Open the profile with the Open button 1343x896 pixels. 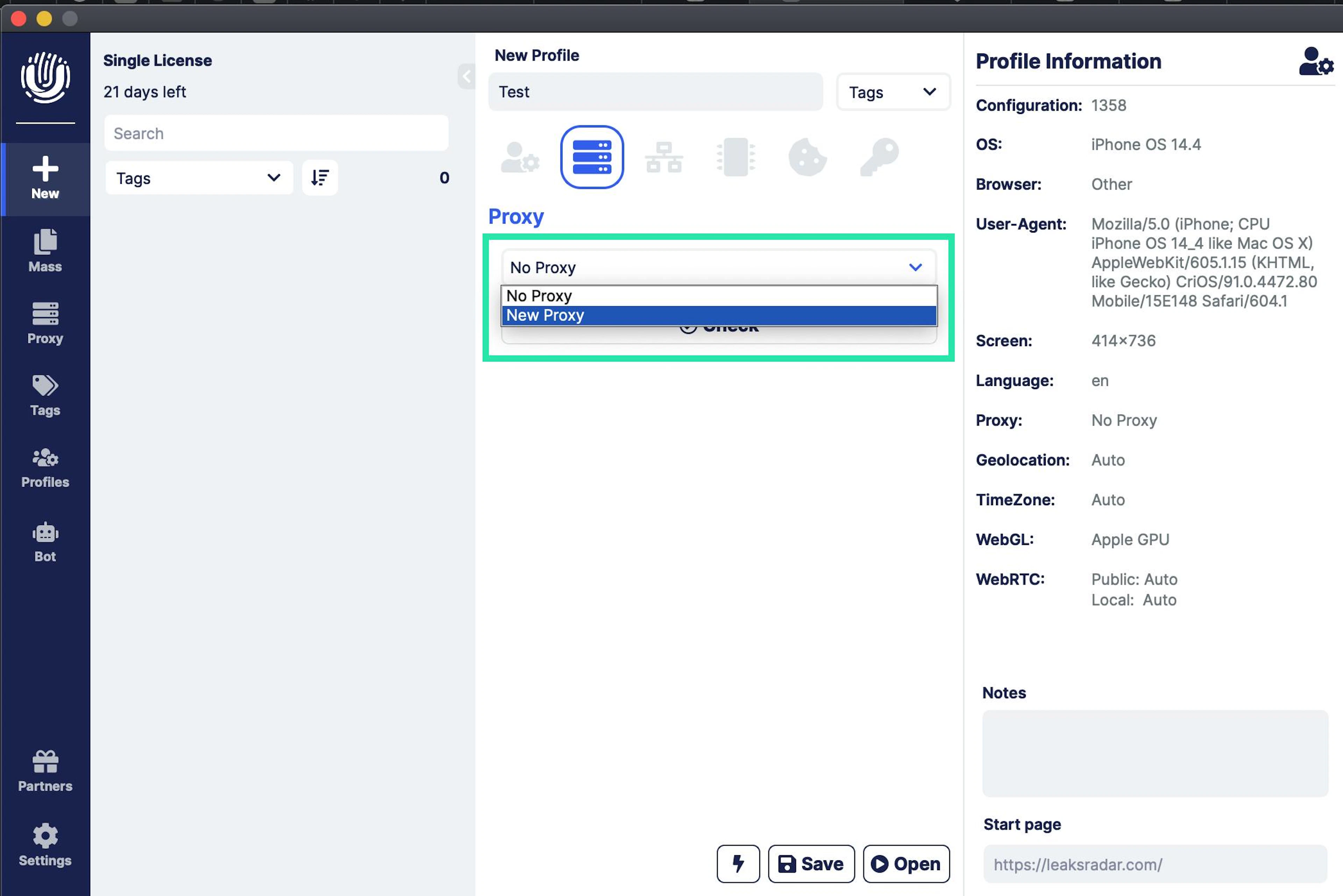pos(906,863)
